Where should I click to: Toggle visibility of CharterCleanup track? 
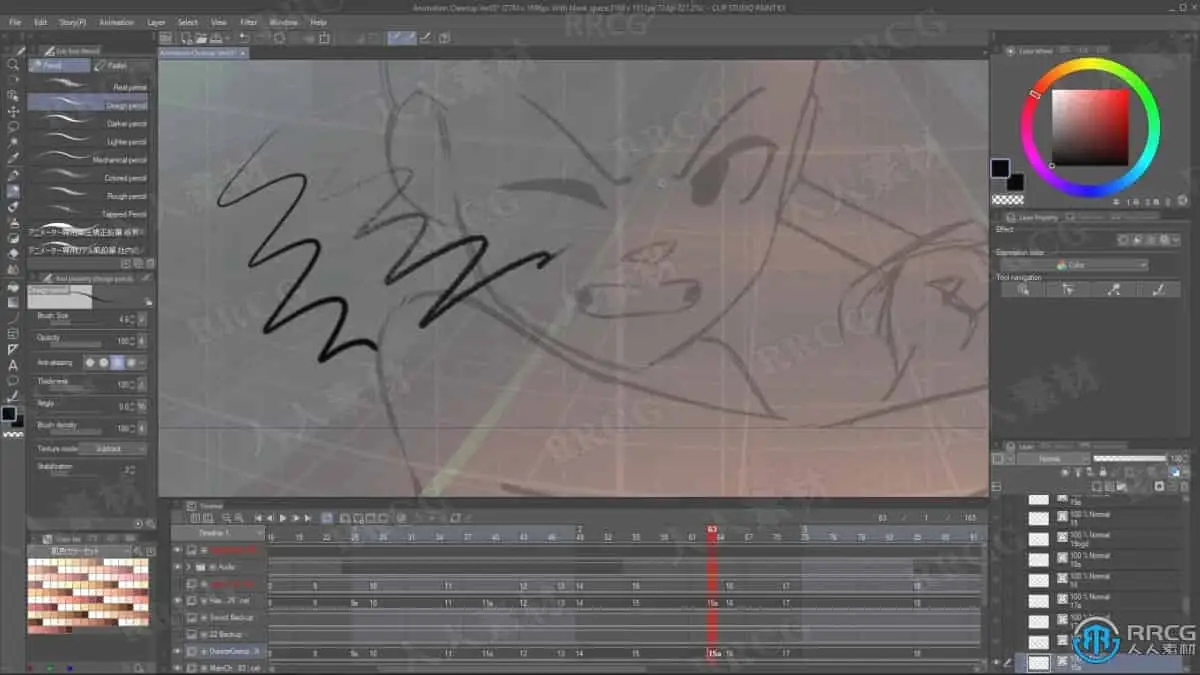pos(178,651)
